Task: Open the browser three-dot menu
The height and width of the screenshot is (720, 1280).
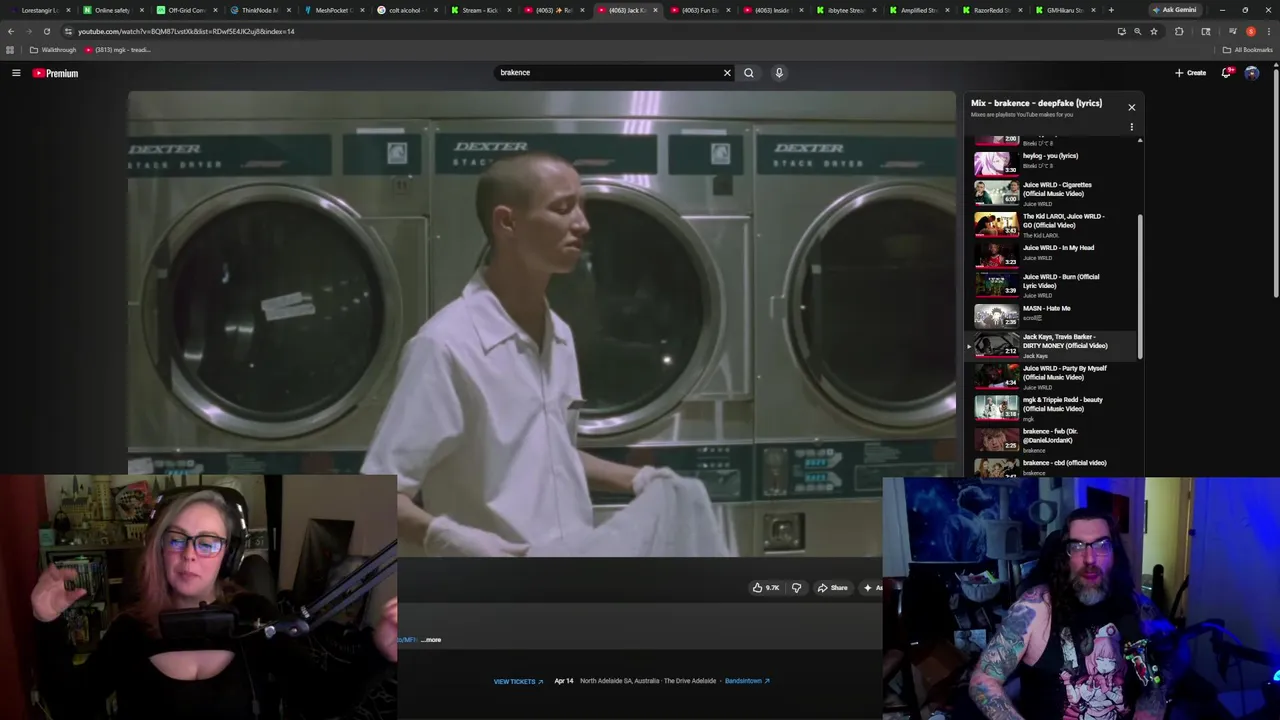Action: 1268,31
